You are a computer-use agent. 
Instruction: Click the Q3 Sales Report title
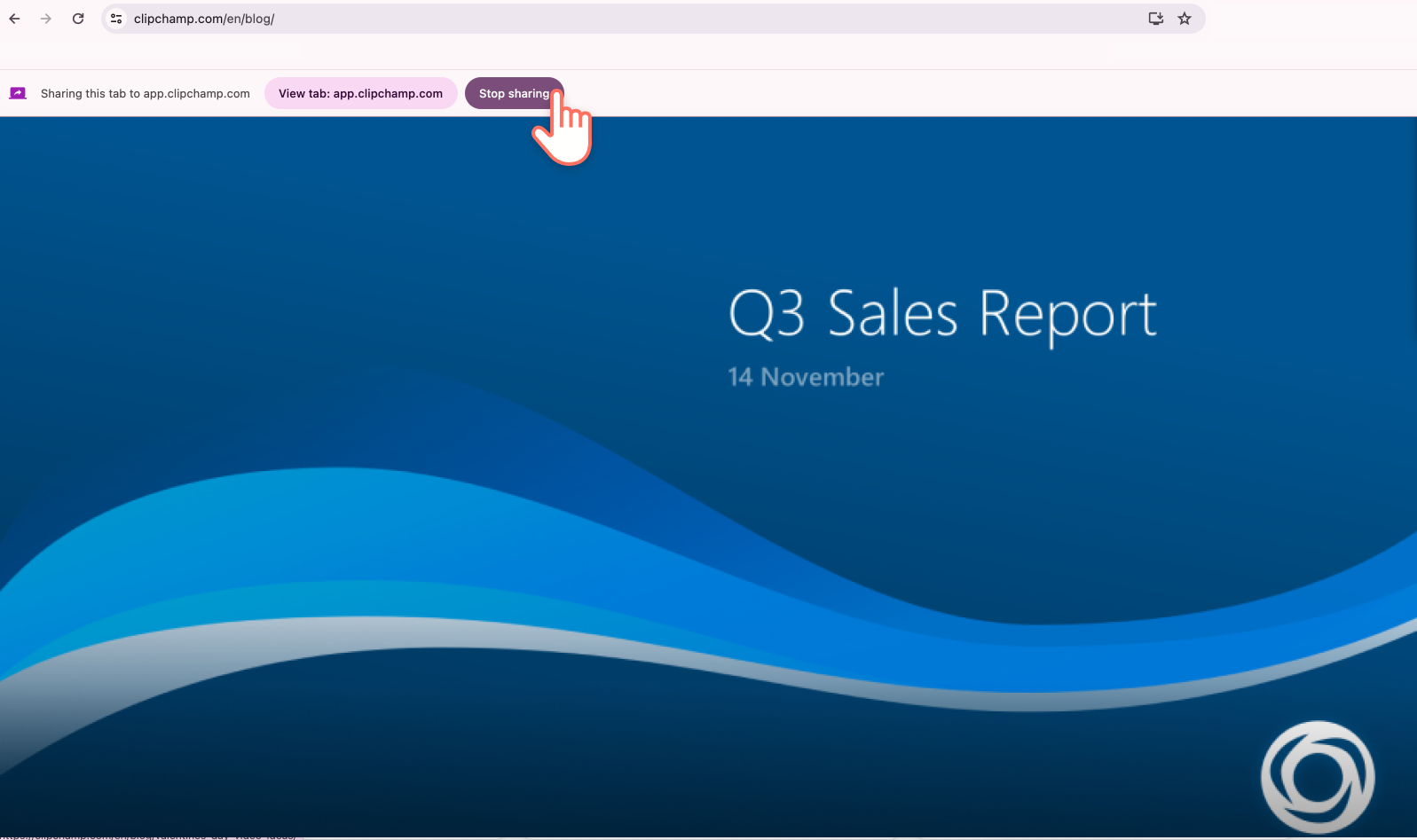[x=942, y=314]
